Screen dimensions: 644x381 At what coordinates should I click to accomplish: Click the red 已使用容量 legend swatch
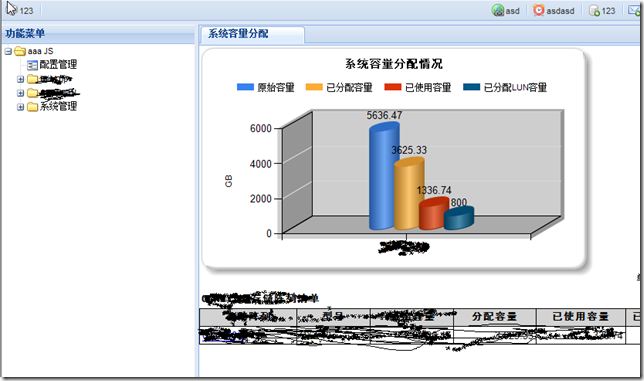pos(393,87)
